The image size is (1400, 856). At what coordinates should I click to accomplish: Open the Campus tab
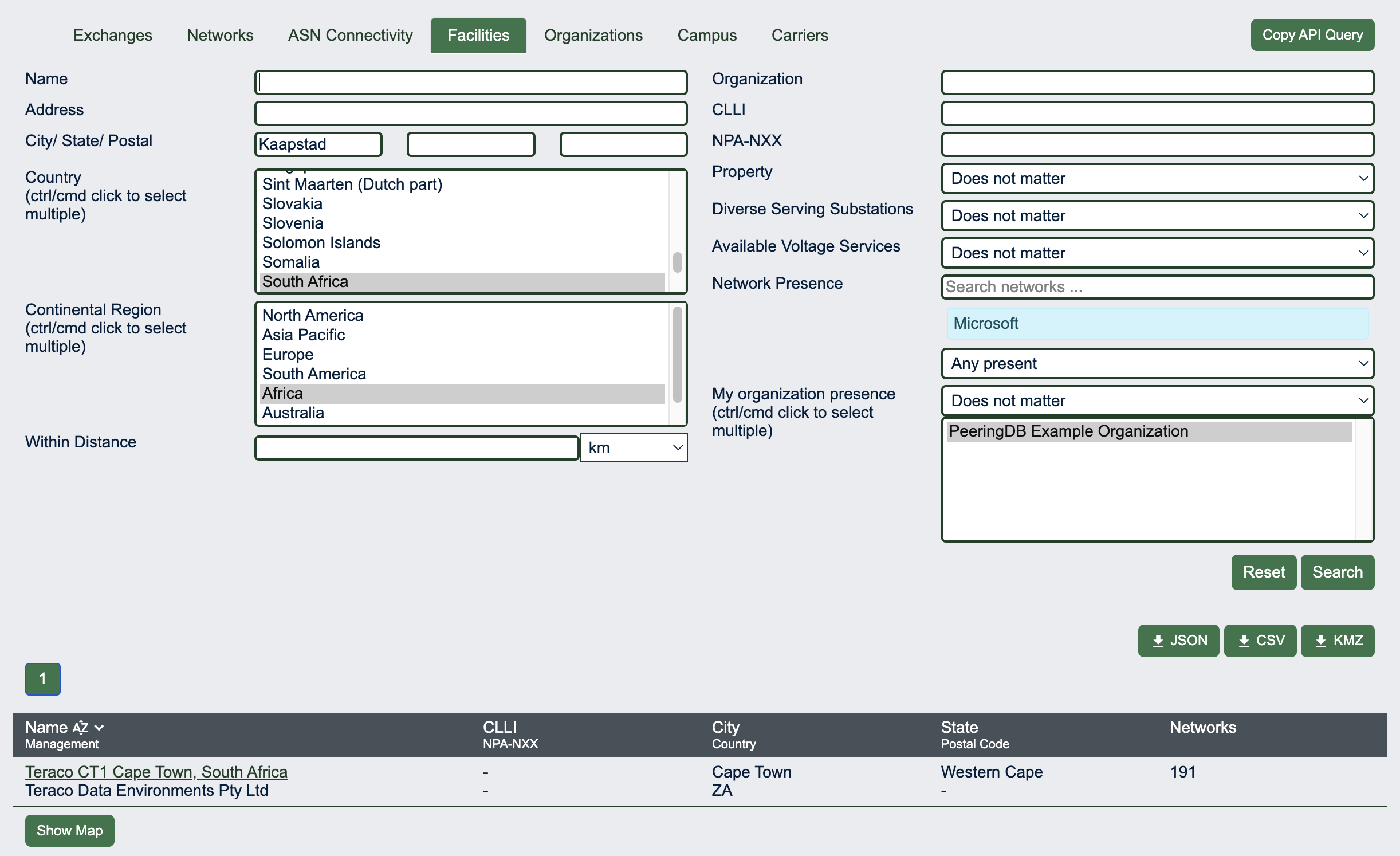(x=707, y=35)
